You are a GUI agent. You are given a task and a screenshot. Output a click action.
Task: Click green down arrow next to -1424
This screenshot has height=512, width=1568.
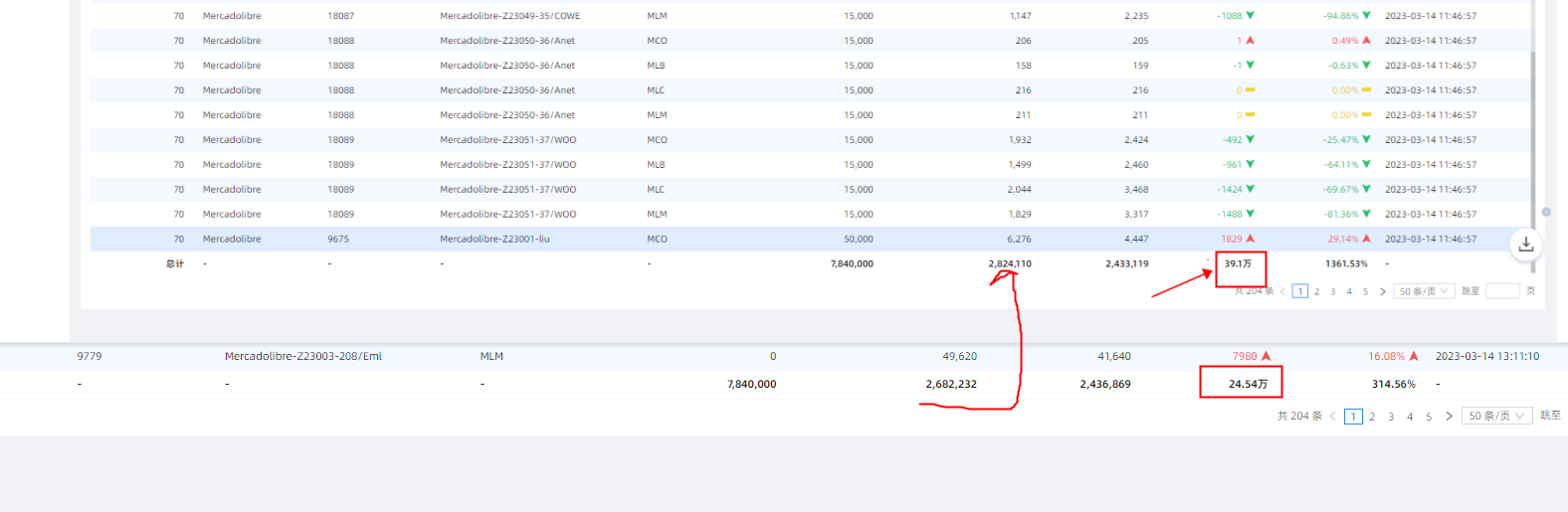coord(1251,190)
